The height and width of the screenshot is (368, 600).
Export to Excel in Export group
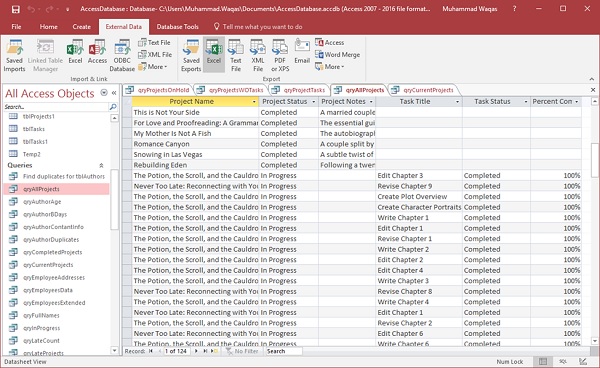click(x=214, y=54)
